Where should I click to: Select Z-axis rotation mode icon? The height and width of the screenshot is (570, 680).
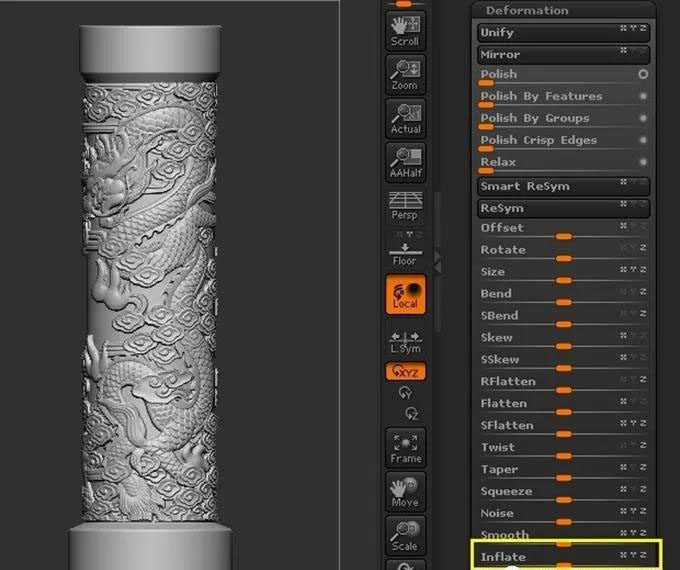coord(411,413)
